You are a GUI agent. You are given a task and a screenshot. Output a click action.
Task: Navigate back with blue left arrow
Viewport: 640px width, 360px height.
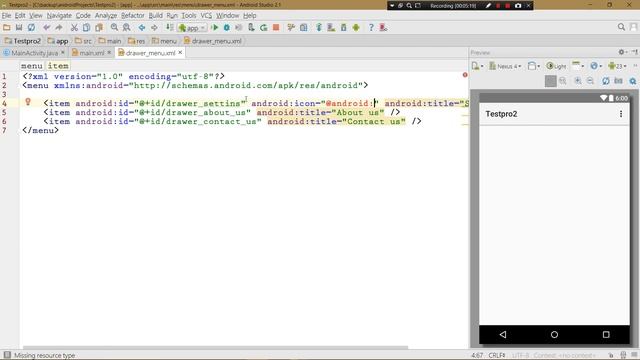(142, 27)
